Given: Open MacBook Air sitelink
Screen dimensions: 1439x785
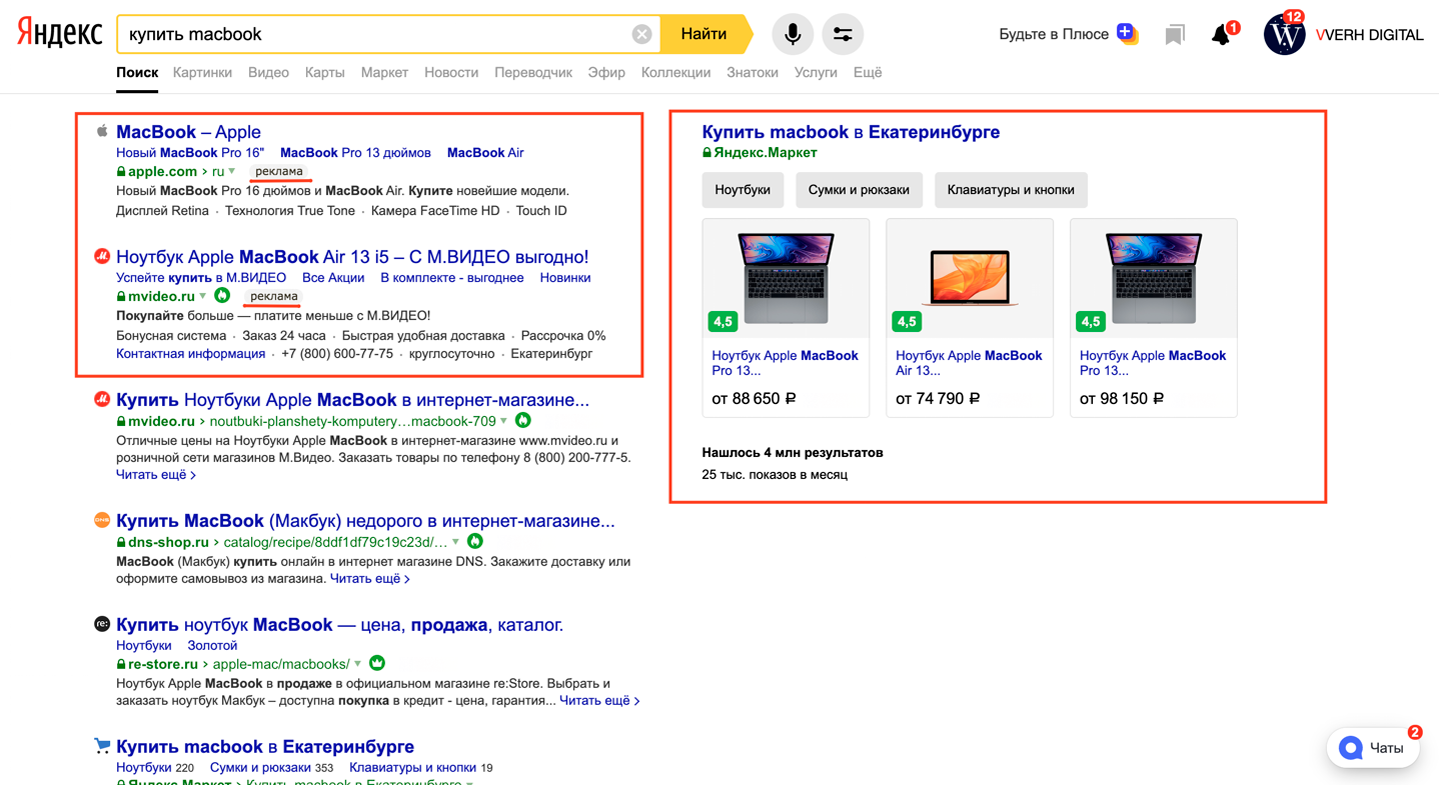Looking at the screenshot, I should point(485,153).
